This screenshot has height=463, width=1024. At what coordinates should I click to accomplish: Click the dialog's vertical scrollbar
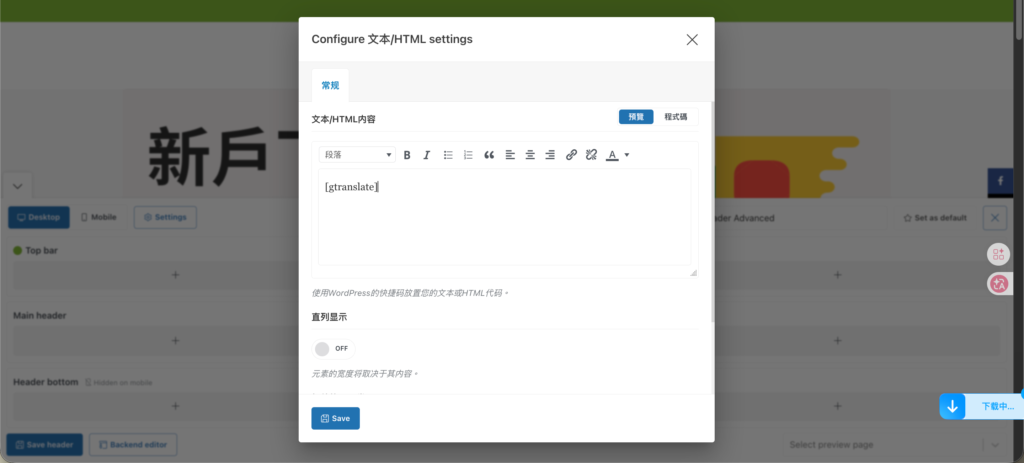point(712,212)
